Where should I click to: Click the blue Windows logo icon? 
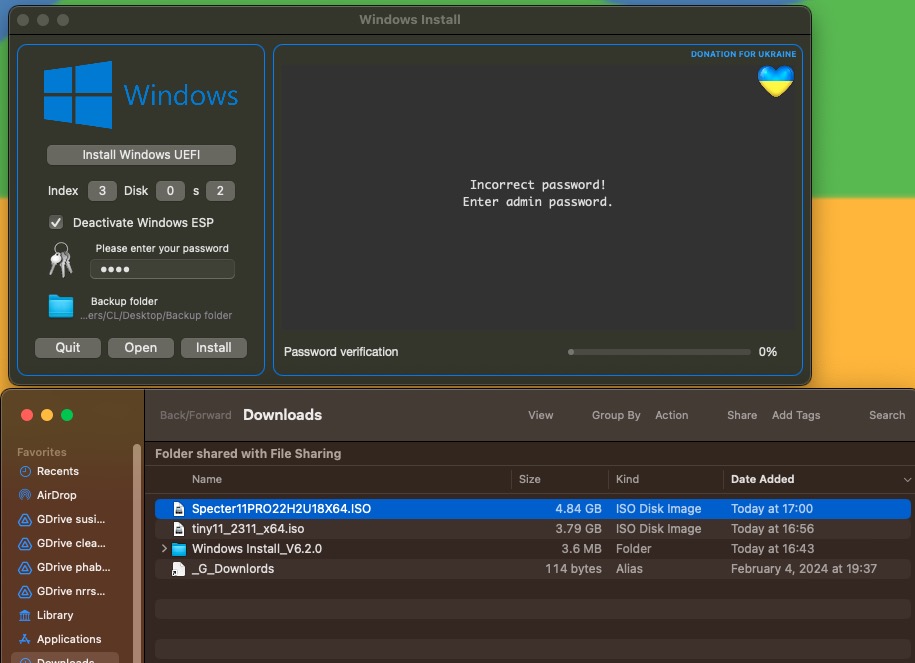78,94
